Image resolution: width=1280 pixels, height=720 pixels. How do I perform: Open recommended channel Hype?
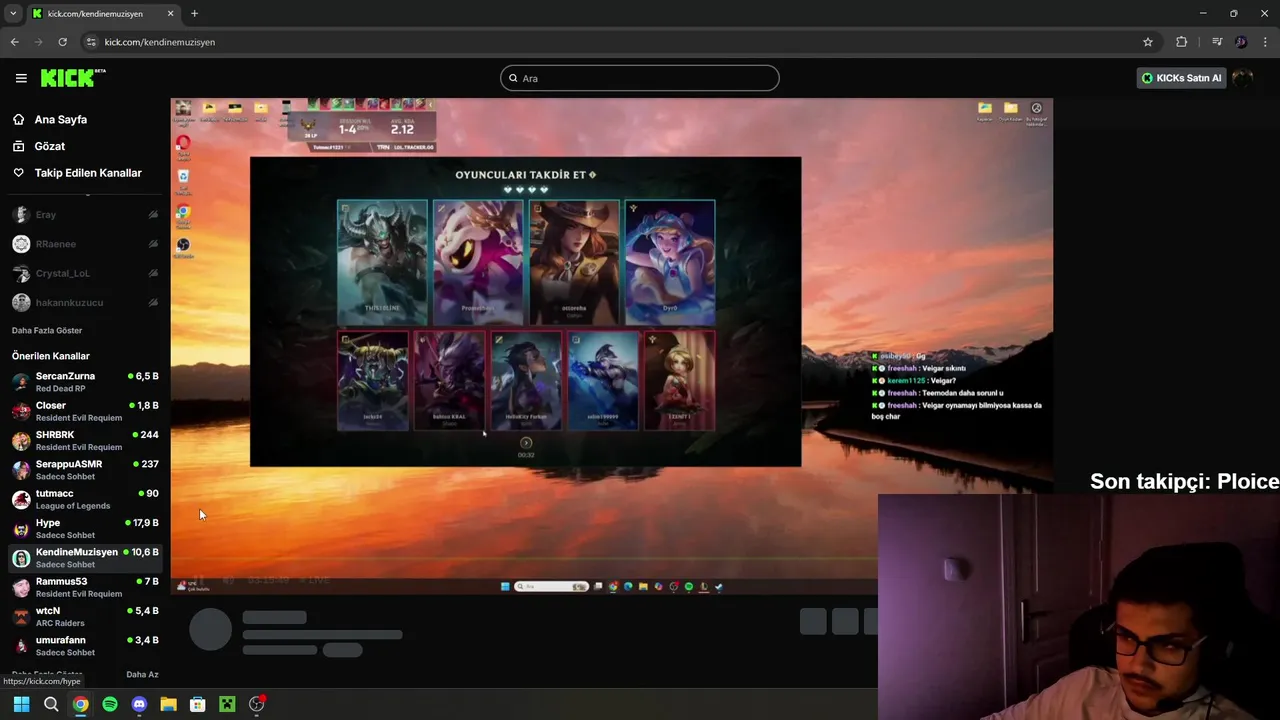85,528
